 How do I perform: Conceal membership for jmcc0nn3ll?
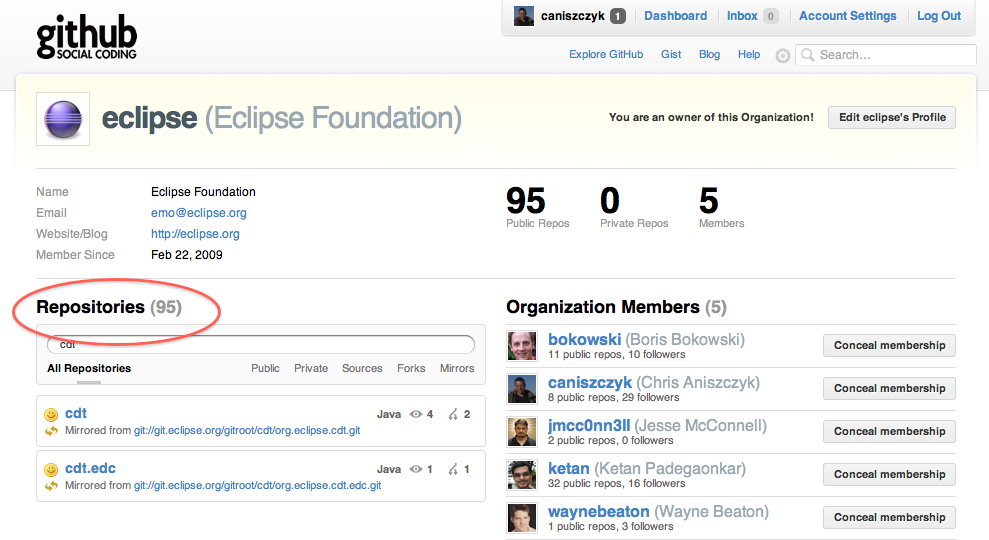(x=889, y=431)
